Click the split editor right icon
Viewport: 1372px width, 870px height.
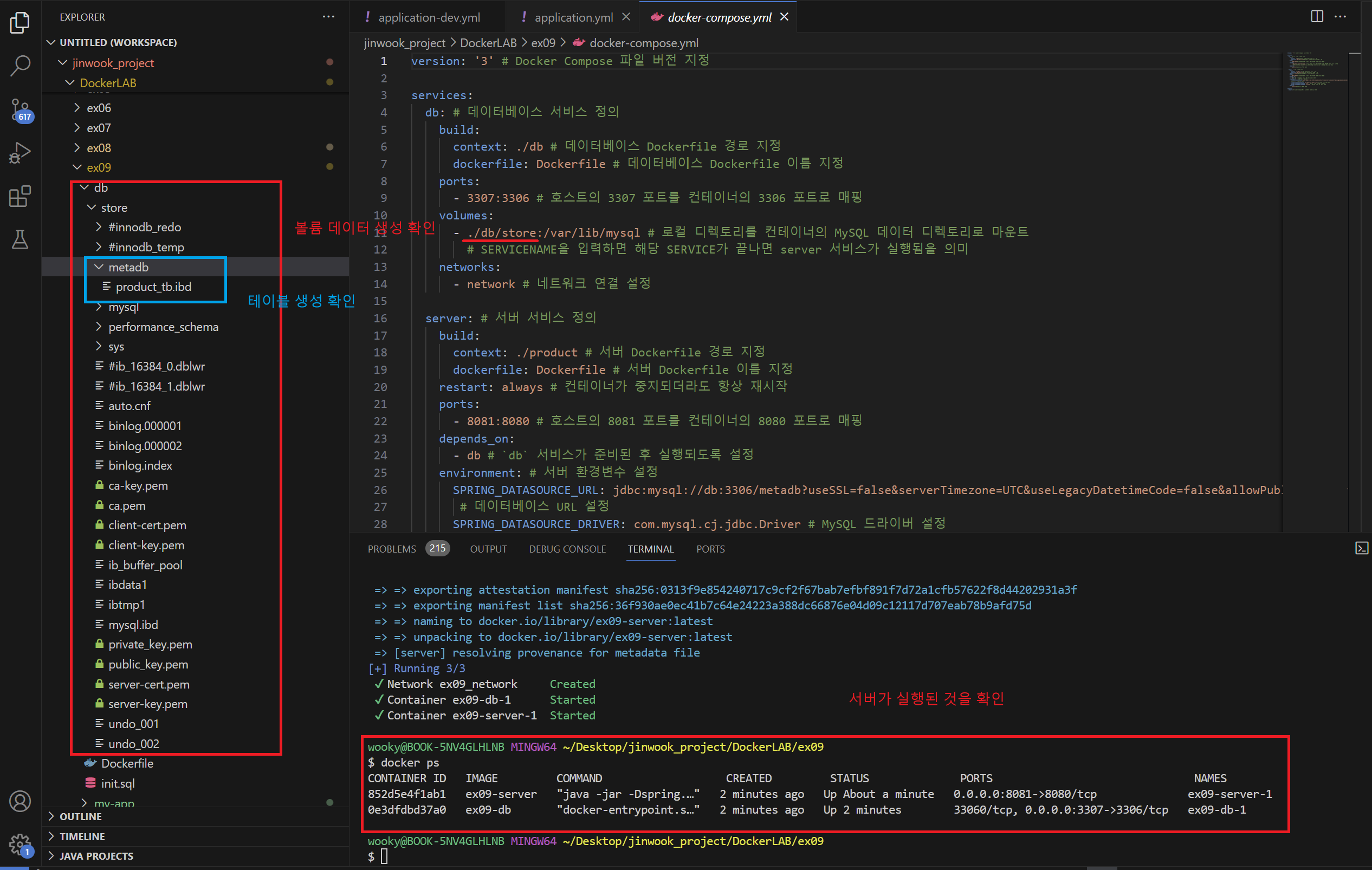(1317, 17)
